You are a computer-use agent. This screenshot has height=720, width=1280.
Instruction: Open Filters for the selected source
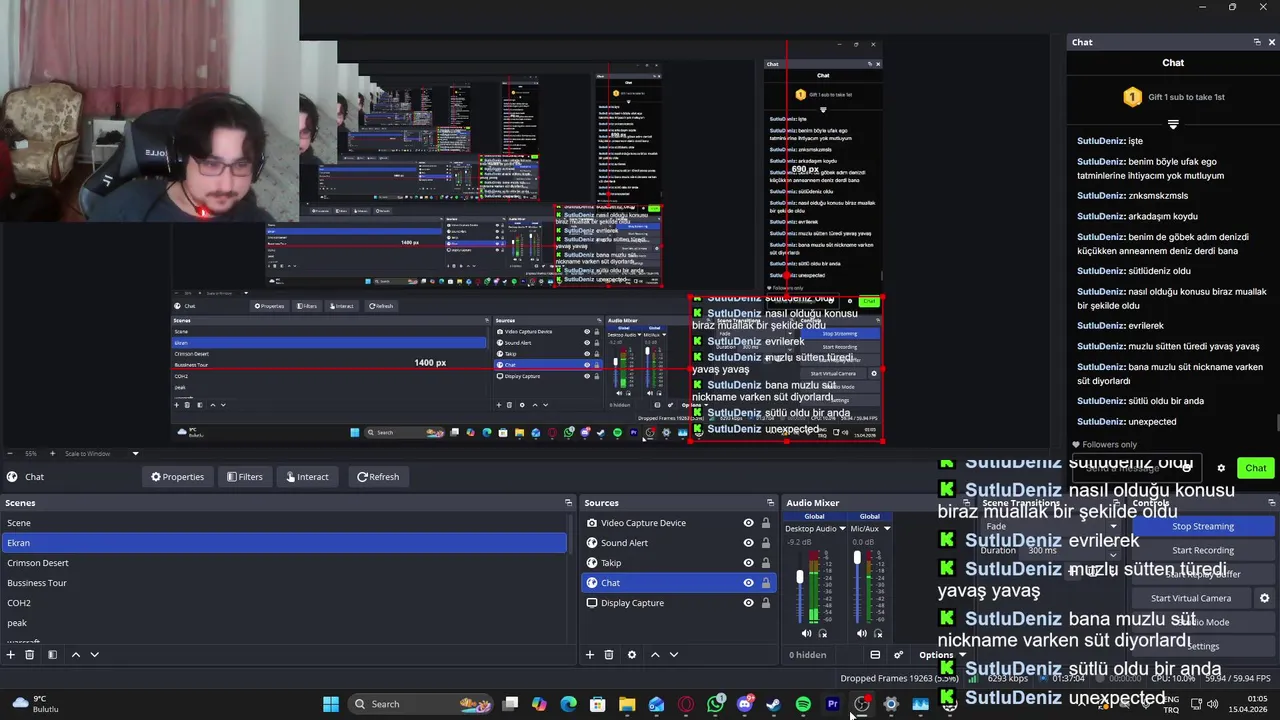[244, 477]
